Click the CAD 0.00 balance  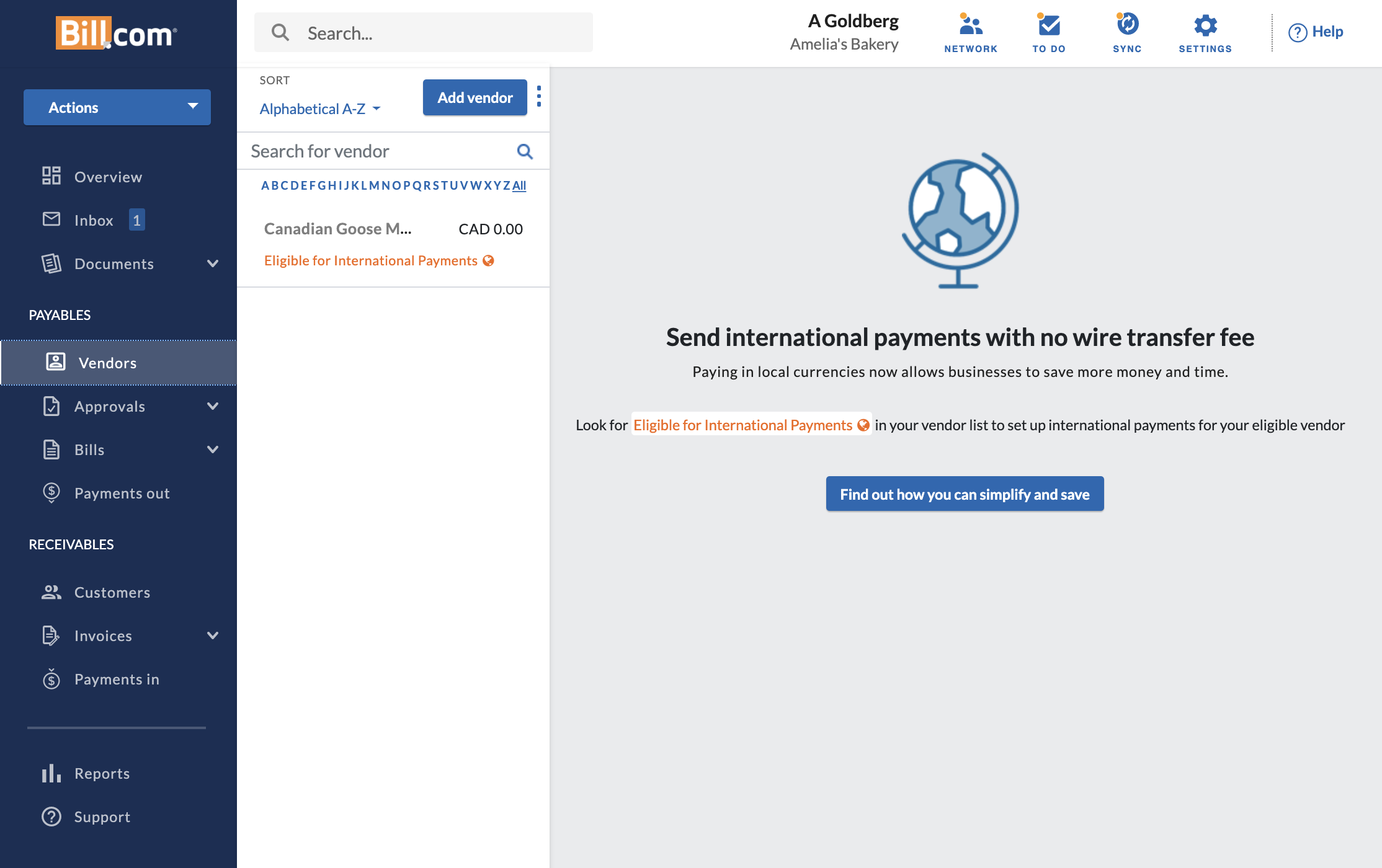click(x=491, y=229)
